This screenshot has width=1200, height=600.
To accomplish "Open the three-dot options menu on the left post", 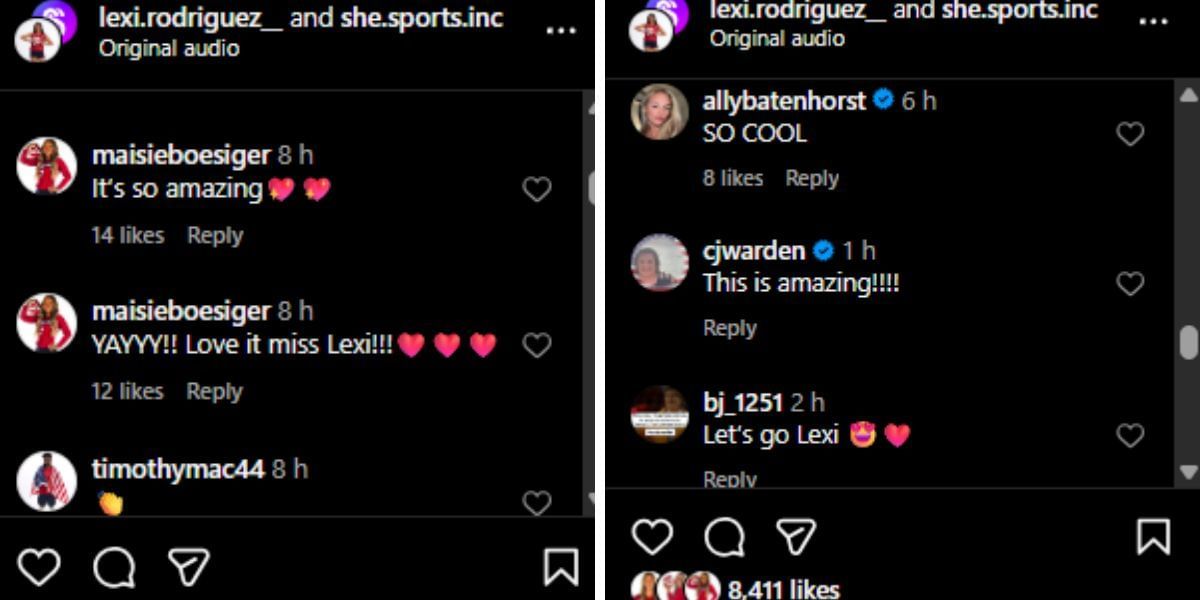I will (562, 30).
